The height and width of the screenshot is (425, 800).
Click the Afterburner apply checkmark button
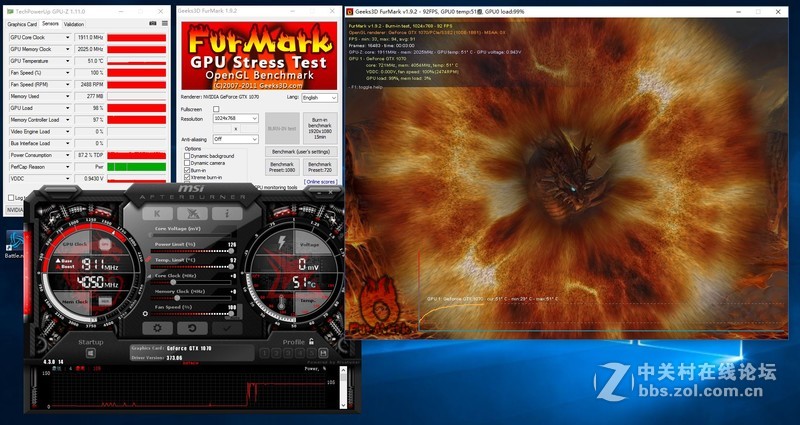(227, 327)
